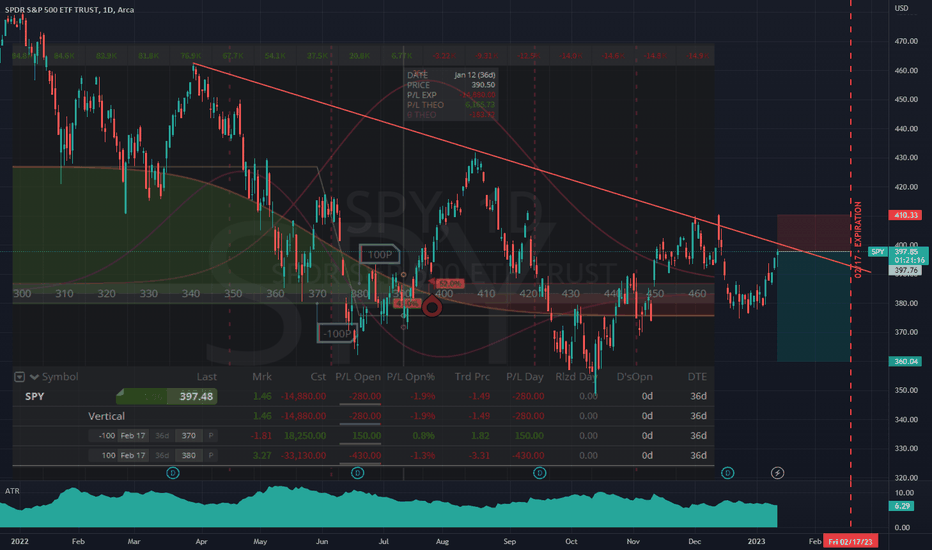Click the 84.6K profit value at top
The height and width of the screenshot is (550, 932).
coord(64,56)
